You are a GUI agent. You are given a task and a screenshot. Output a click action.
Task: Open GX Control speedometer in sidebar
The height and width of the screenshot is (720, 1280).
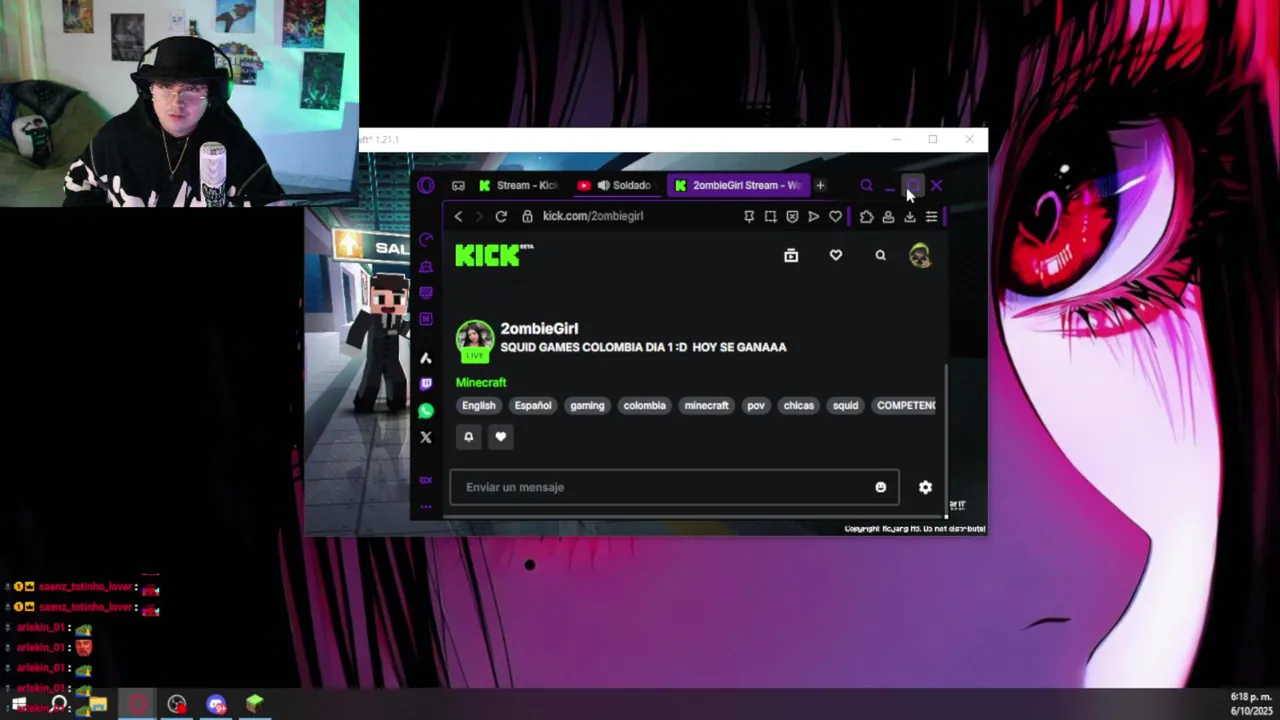(x=426, y=240)
